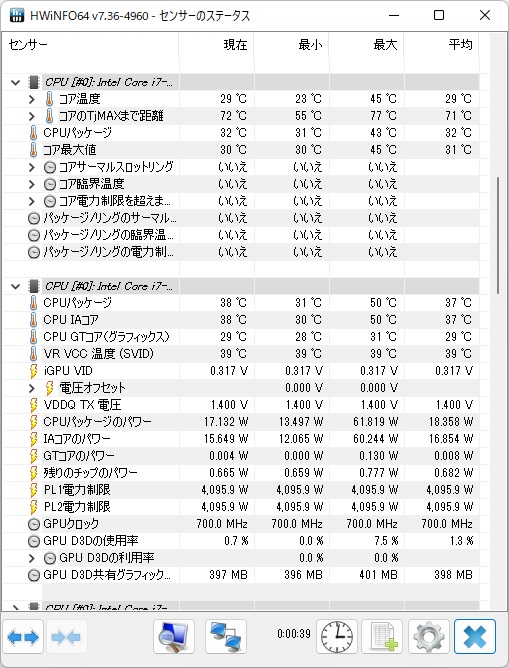Select the GPU D3D共有グラフィック... row label
Screen dimensions: 509x668
[x=107, y=575]
